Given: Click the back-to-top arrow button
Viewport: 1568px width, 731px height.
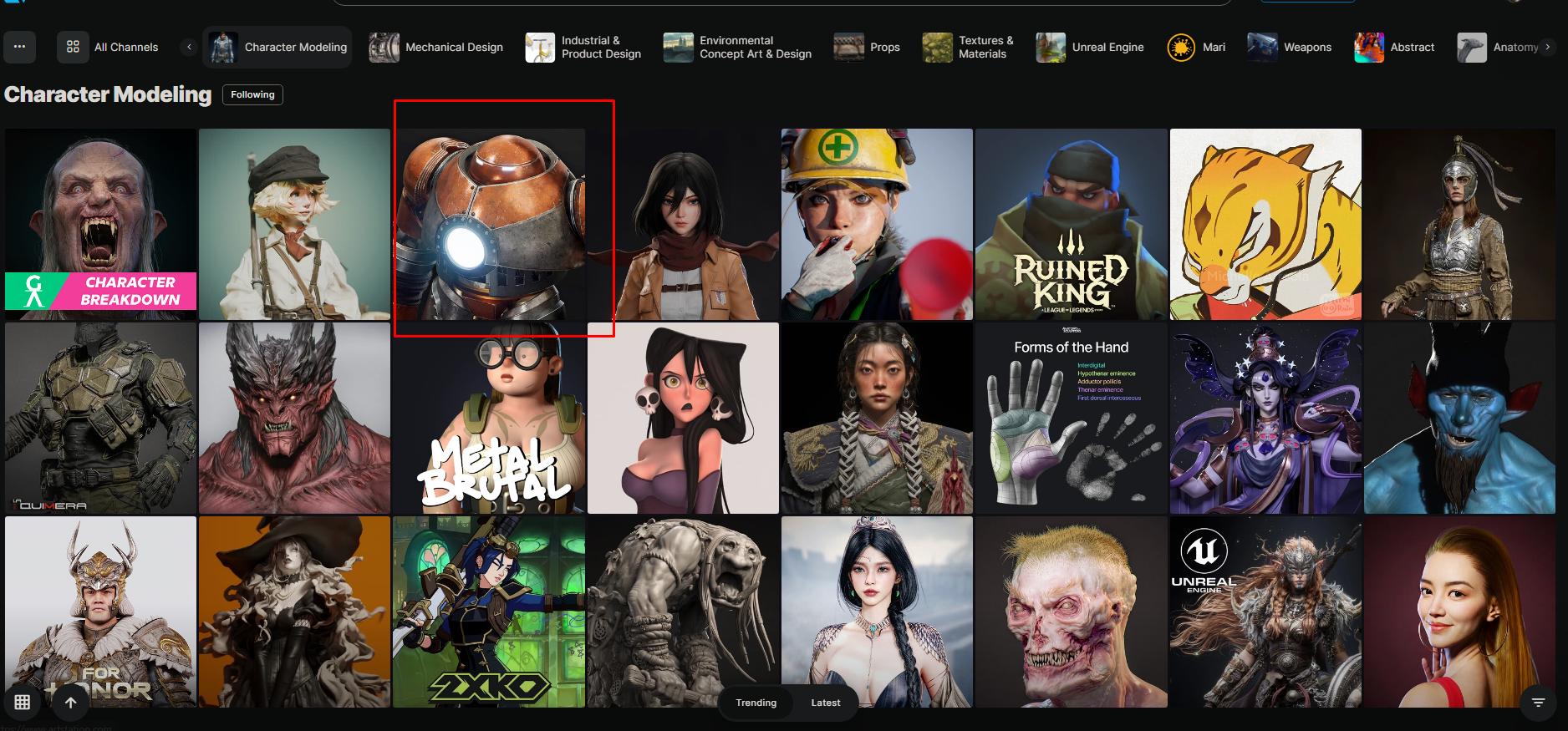Looking at the screenshot, I should [x=71, y=703].
